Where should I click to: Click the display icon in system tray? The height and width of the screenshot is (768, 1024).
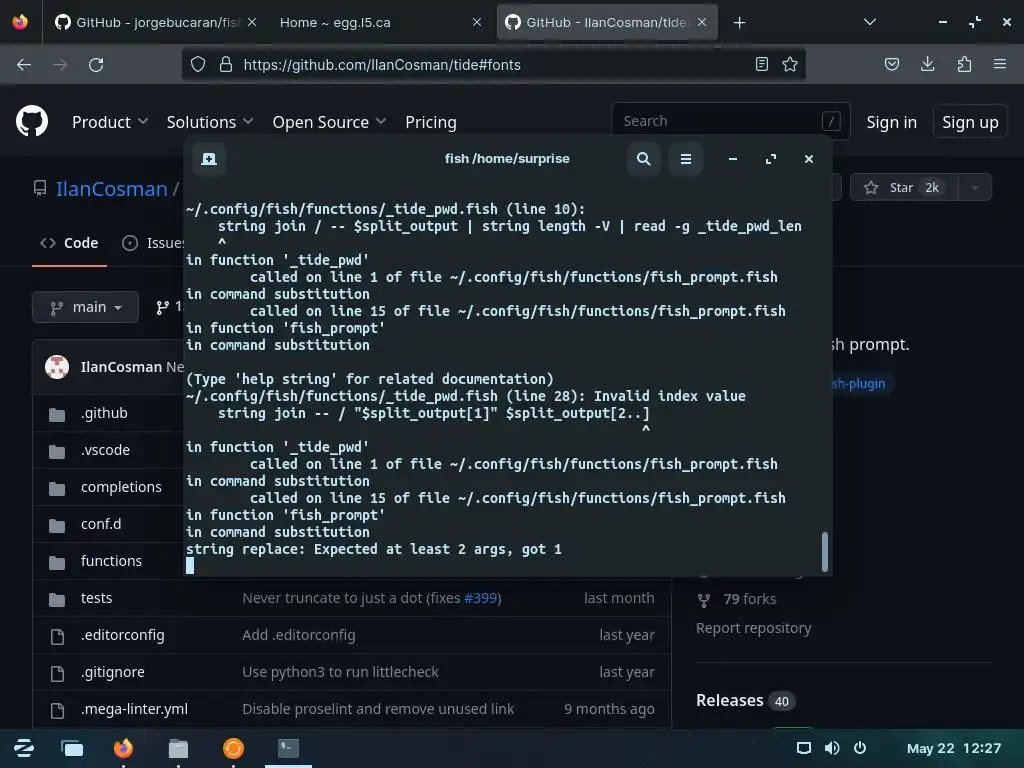click(803, 748)
